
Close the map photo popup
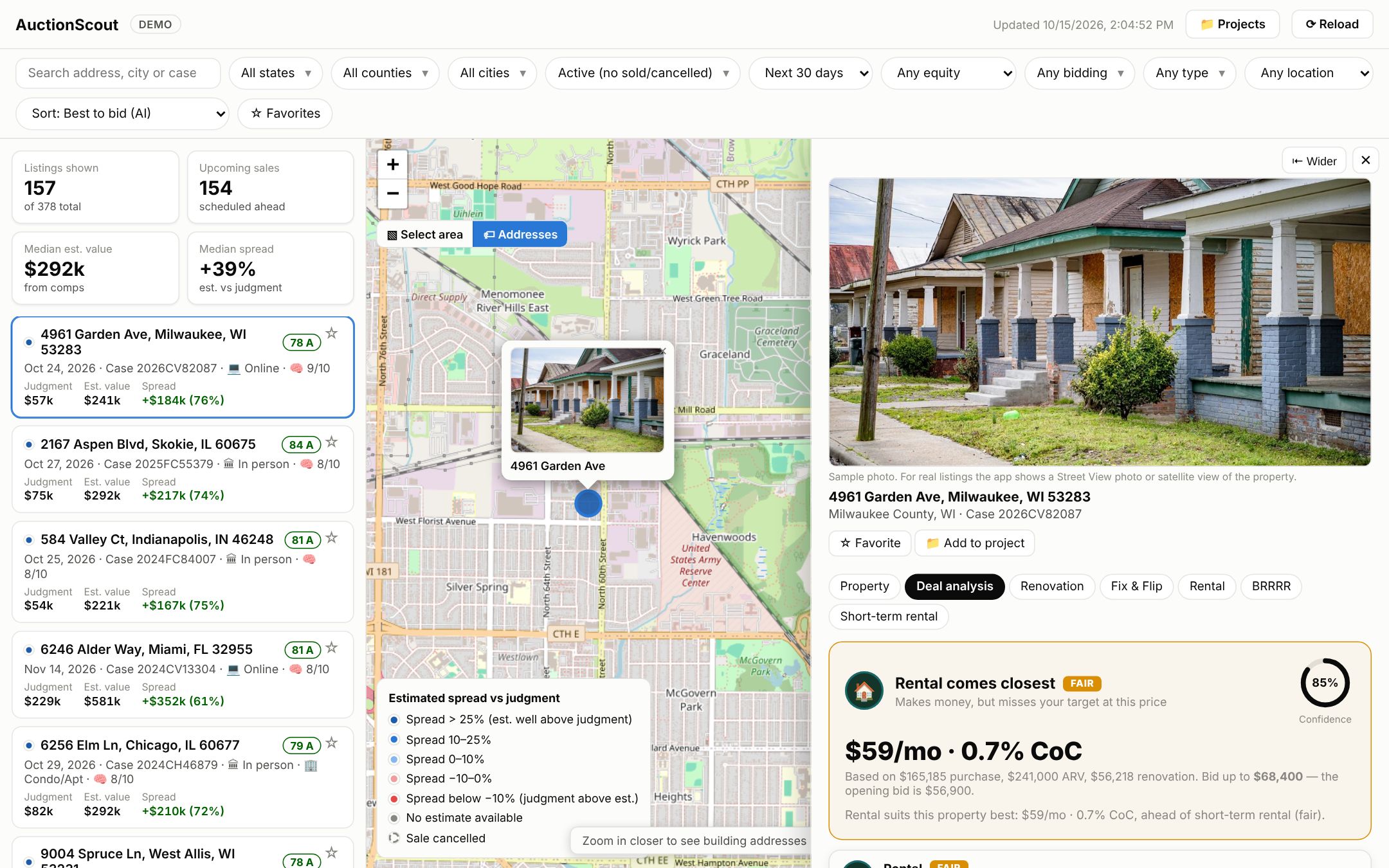663,351
